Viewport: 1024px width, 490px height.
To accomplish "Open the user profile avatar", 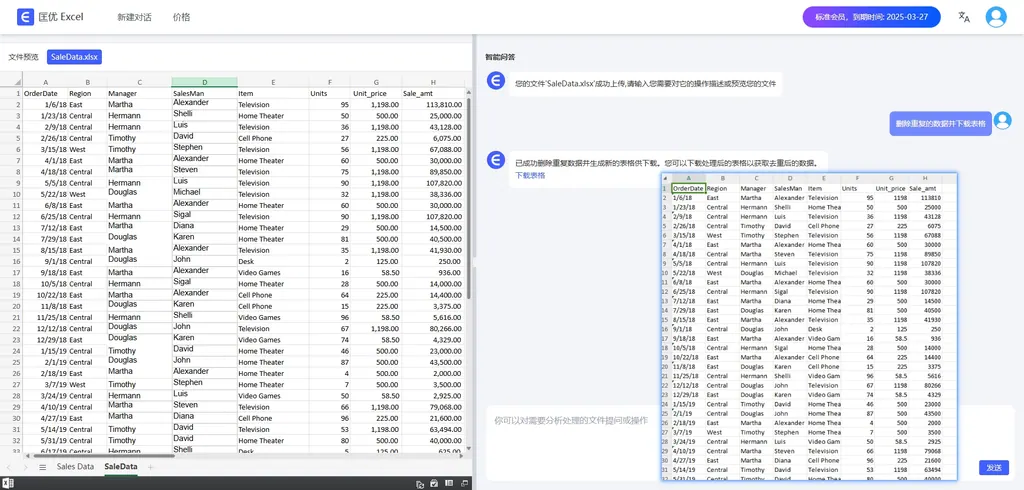I will (x=996, y=17).
